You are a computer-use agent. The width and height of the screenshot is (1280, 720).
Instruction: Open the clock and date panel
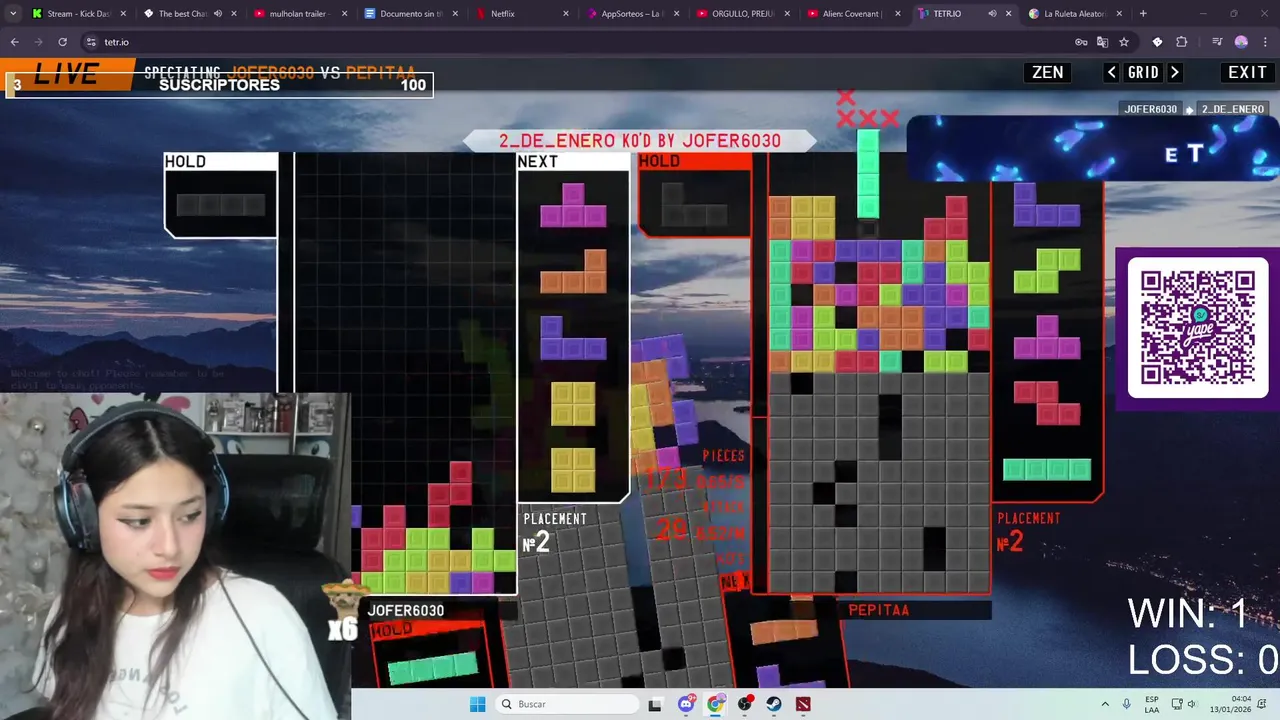[1232, 704]
